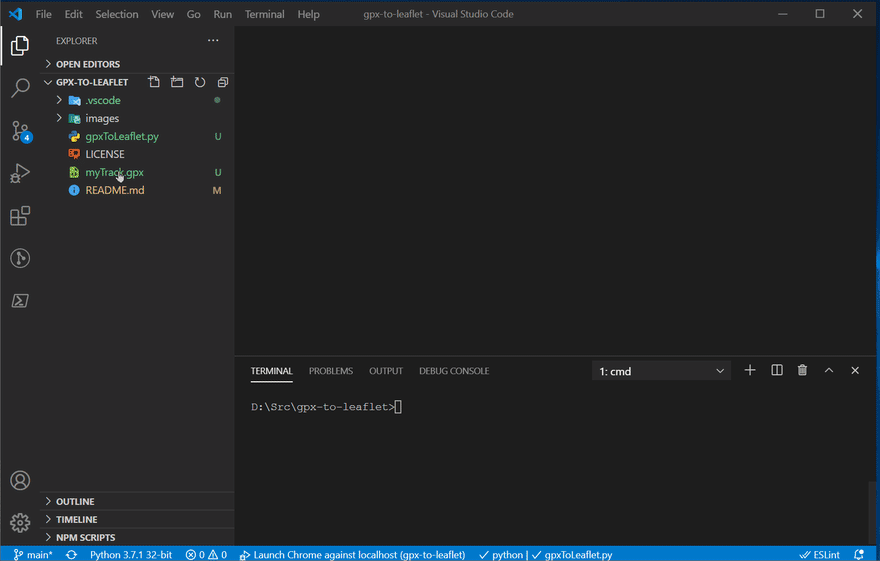880x561 pixels.
Task: Open the LICENSE file
Action: [x=137, y=154]
